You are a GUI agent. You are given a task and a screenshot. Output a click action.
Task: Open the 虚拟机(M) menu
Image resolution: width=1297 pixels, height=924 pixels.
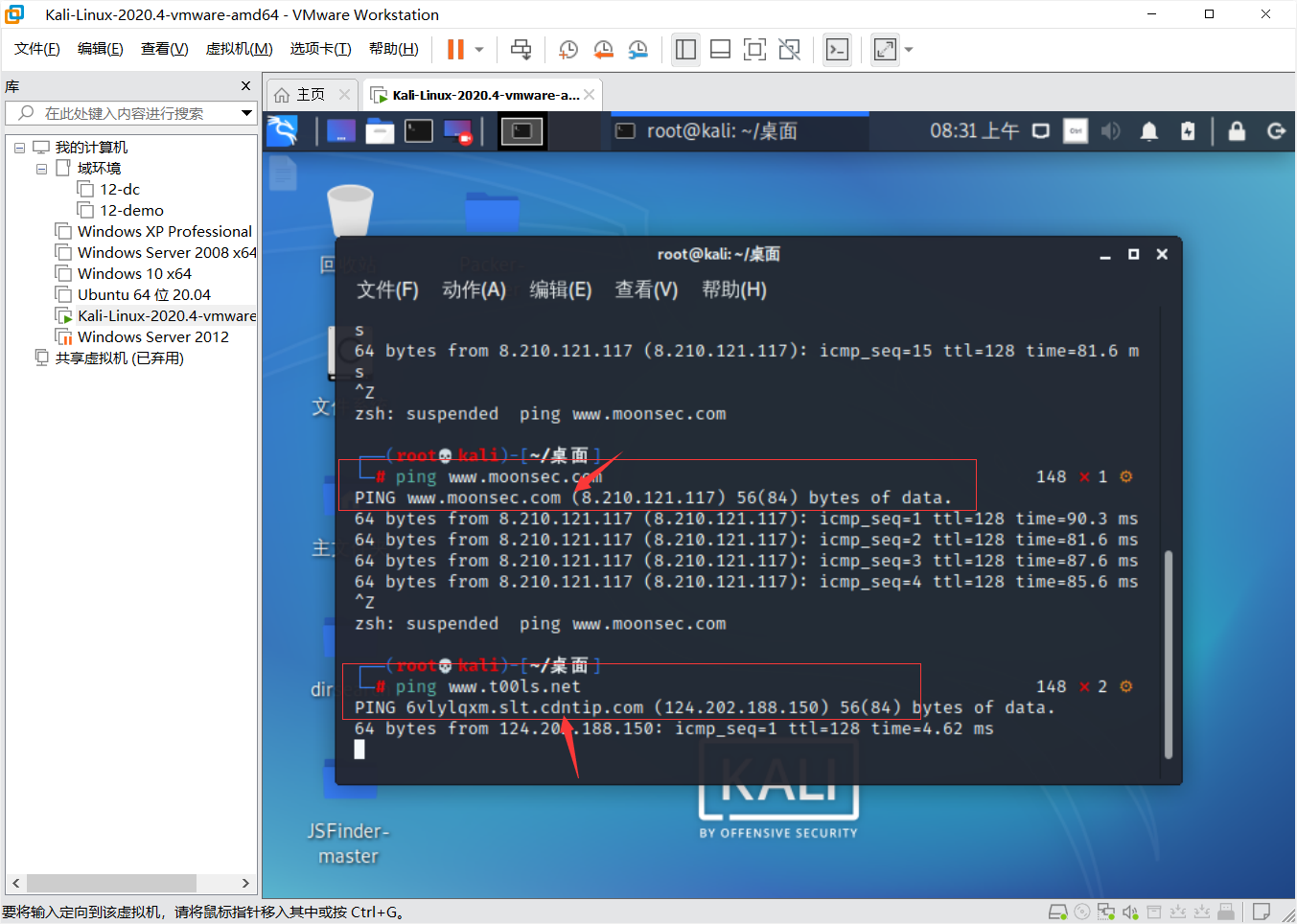tap(240, 49)
